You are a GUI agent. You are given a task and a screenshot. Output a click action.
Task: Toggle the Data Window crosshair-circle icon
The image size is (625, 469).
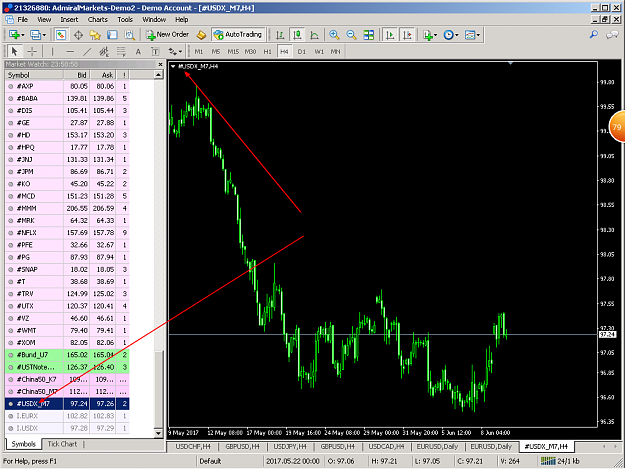pos(78,35)
